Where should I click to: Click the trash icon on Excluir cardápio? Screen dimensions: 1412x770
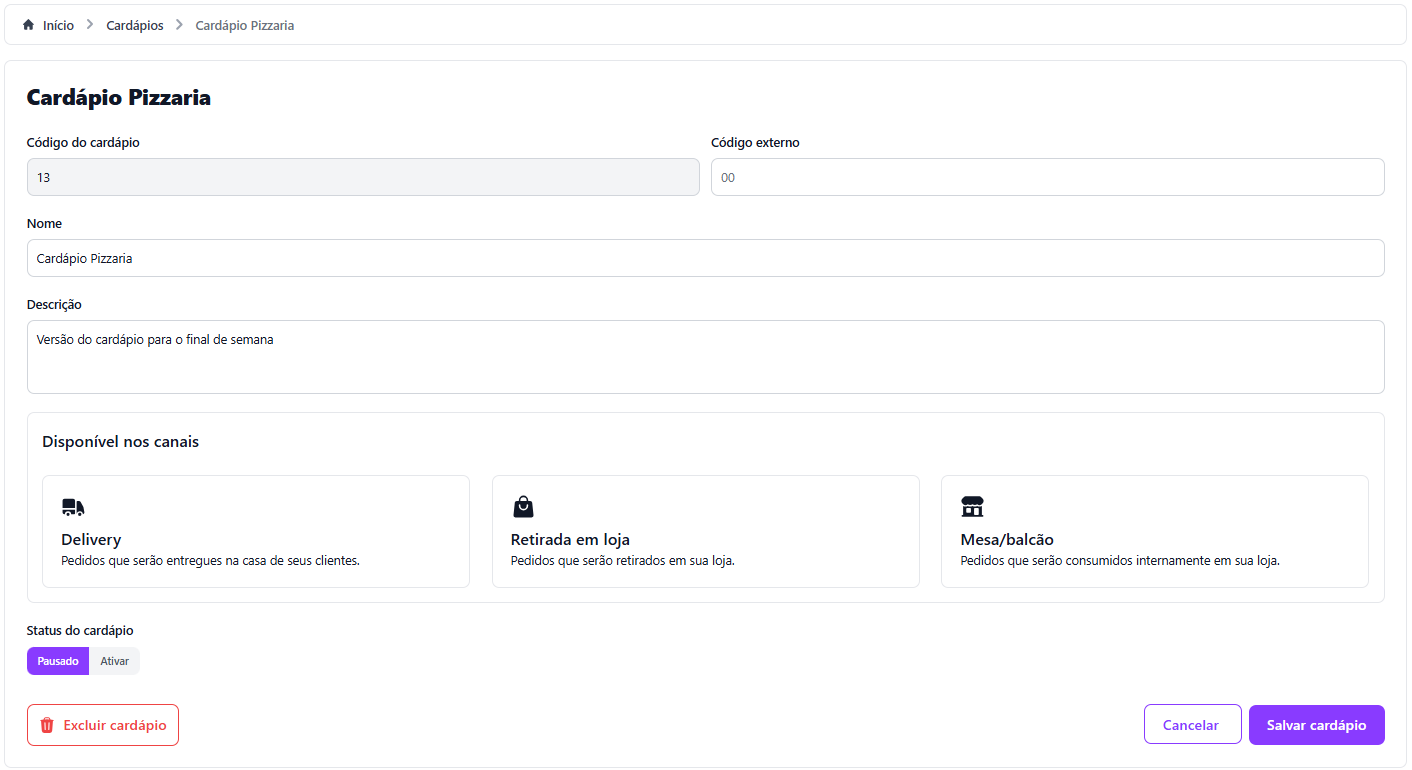[x=46, y=725]
